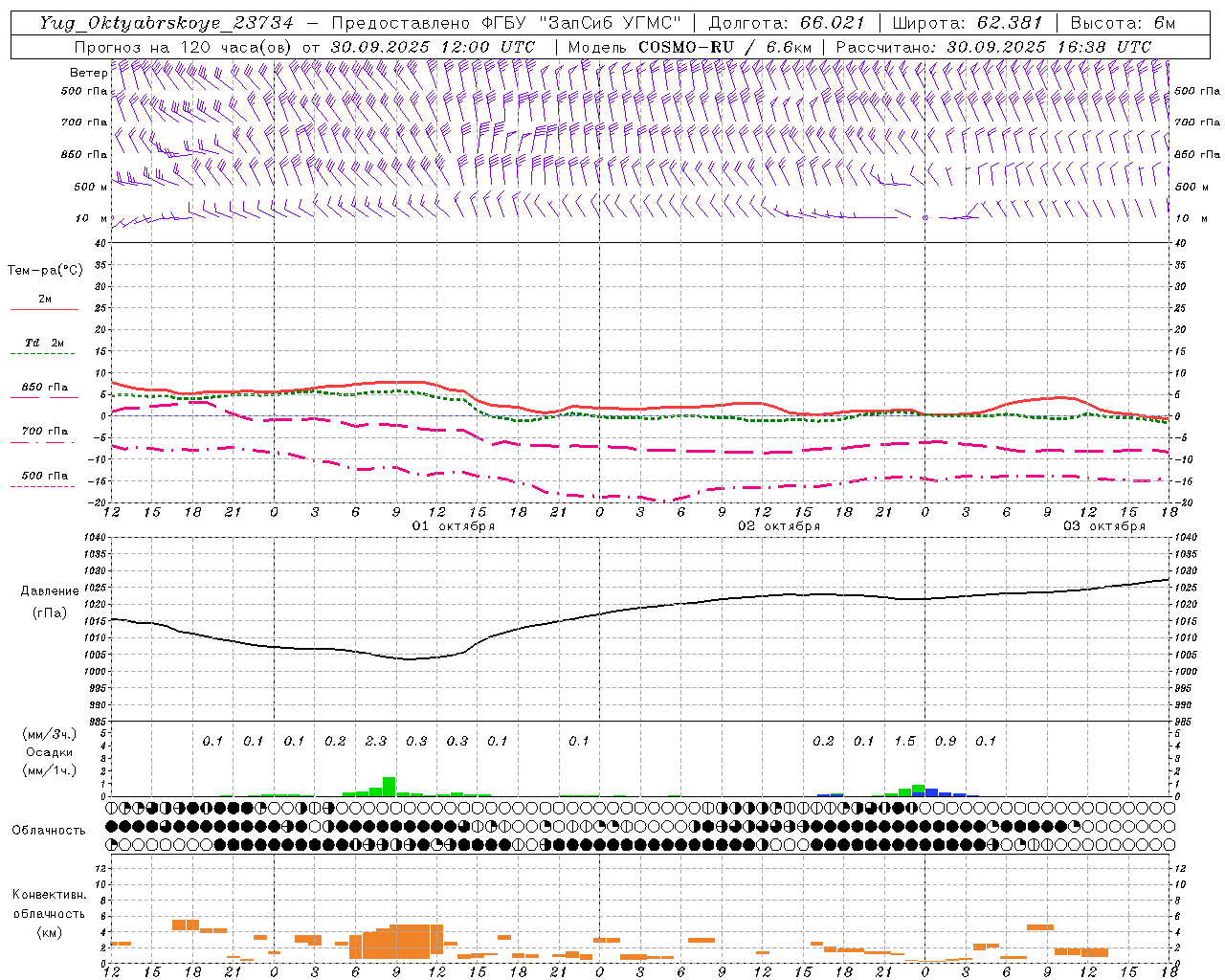Click the (км) convective cloud unit label

(49, 932)
